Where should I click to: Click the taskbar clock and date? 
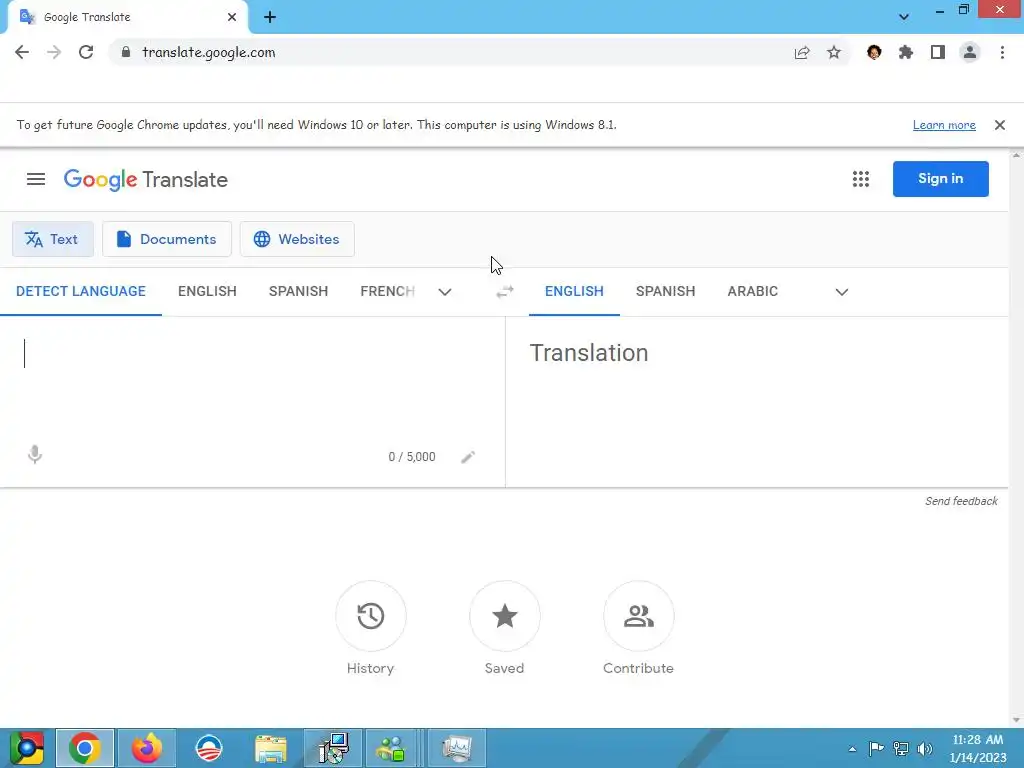tap(978, 748)
